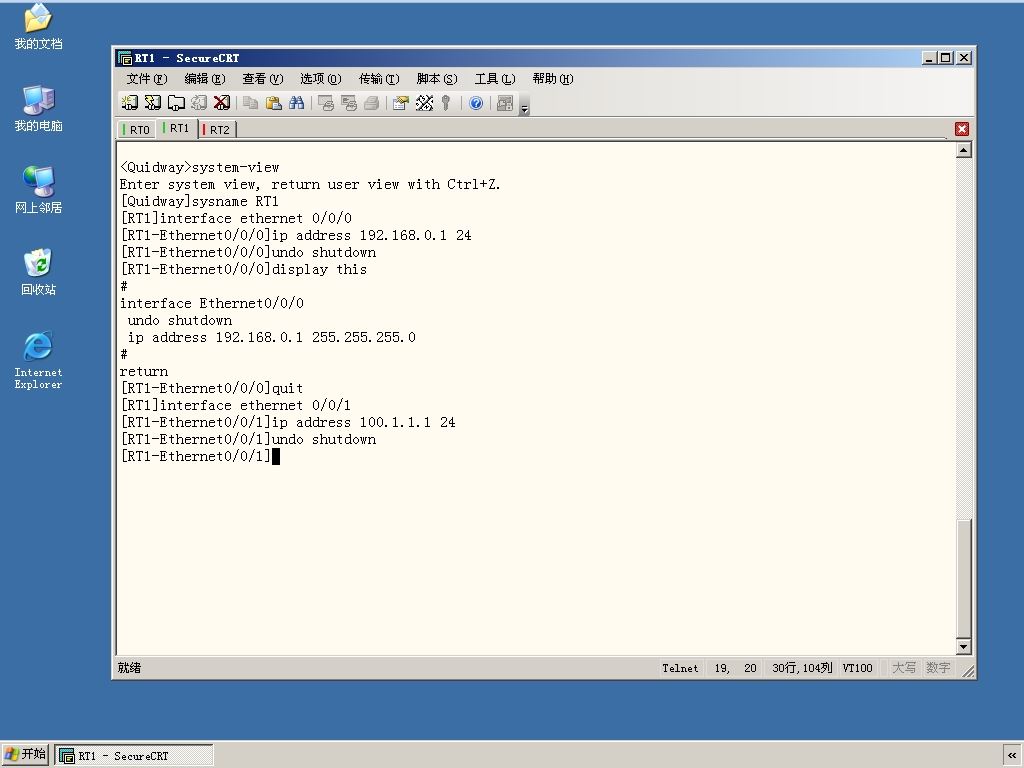
Task: Click the 回收站 recycle bin icon
Action: tap(38, 272)
